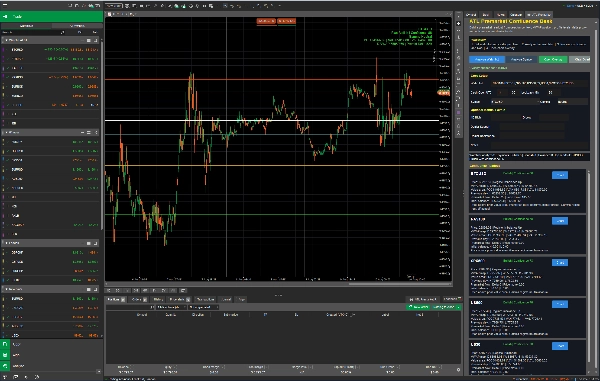Click the orange current price label on axis
600x381 pixels.
point(444,93)
